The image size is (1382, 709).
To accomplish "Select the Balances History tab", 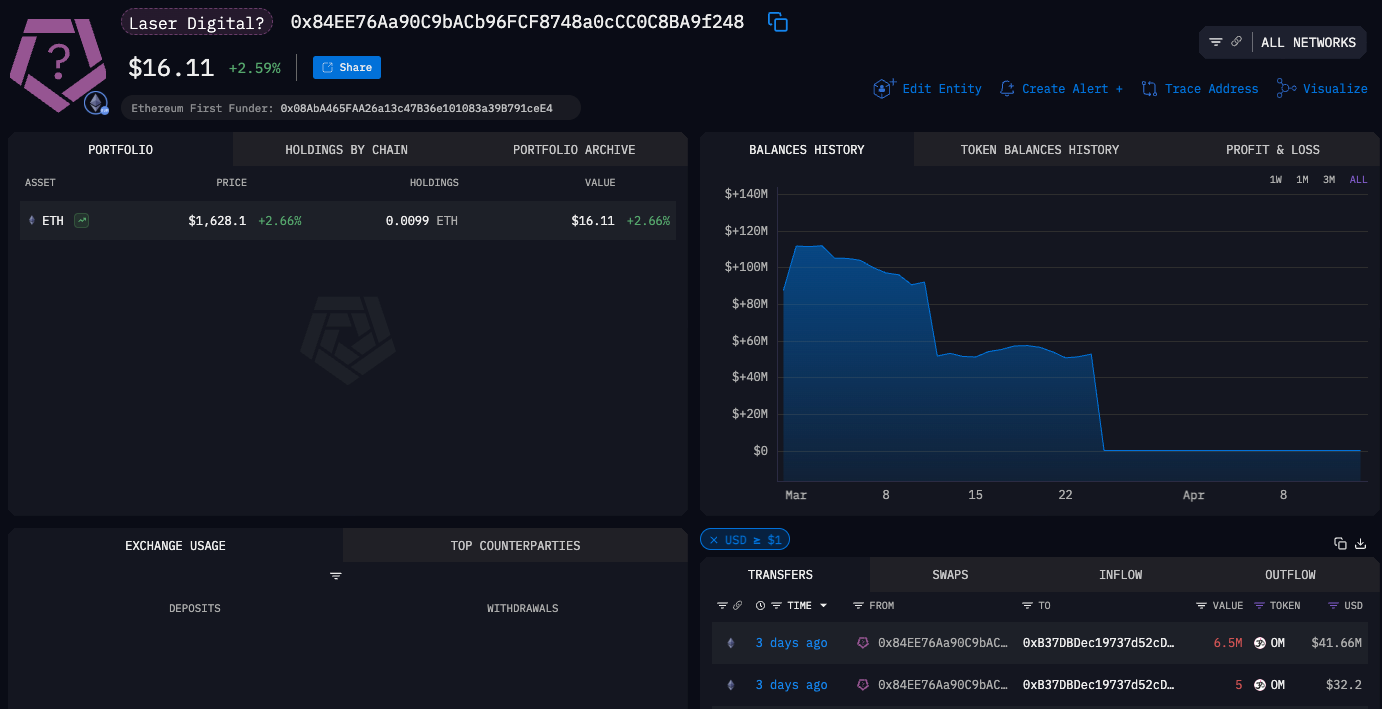I will (807, 149).
